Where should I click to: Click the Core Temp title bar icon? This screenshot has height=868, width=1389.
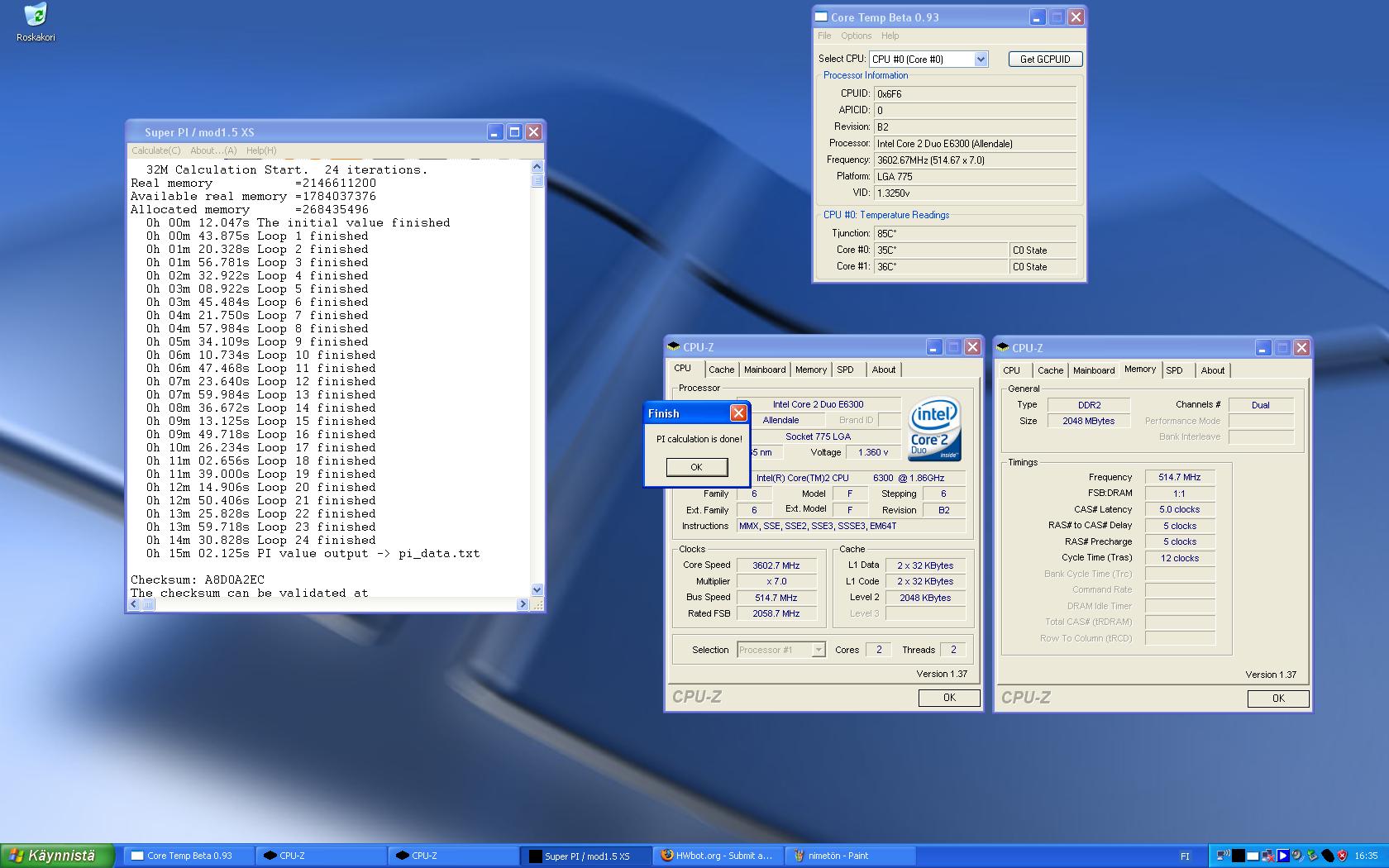point(821,17)
